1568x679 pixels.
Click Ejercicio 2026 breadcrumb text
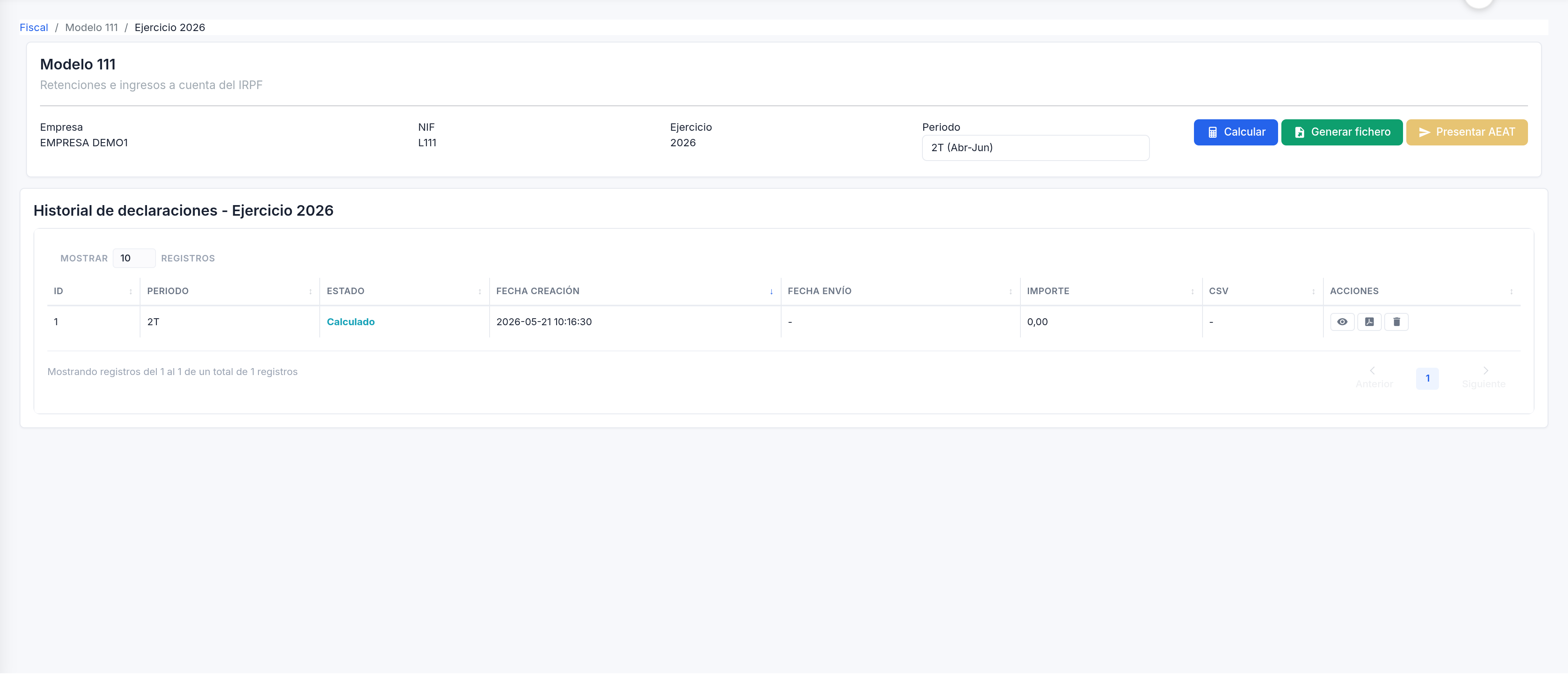(x=169, y=27)
